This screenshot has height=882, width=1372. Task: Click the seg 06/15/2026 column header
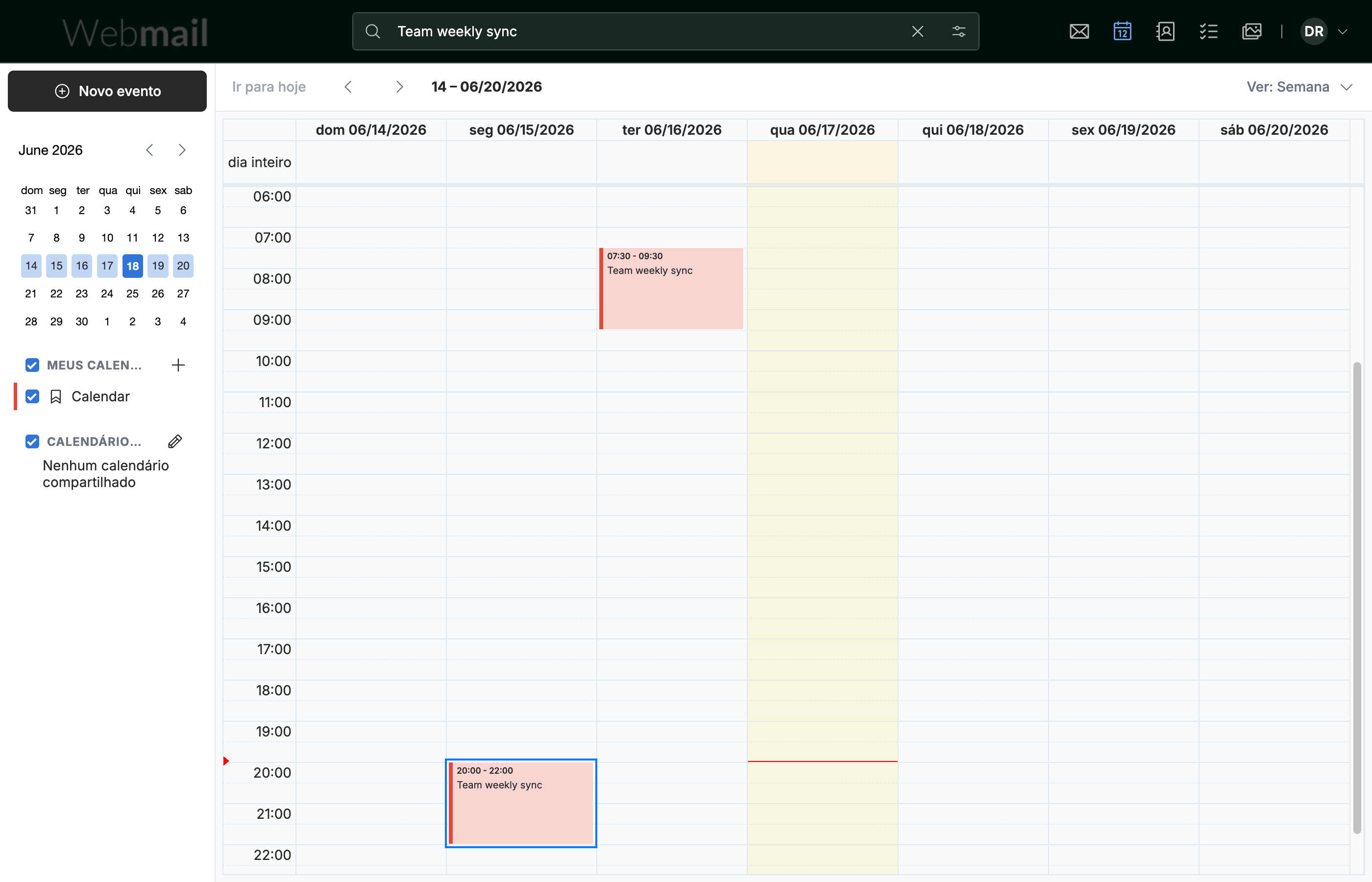522,130
